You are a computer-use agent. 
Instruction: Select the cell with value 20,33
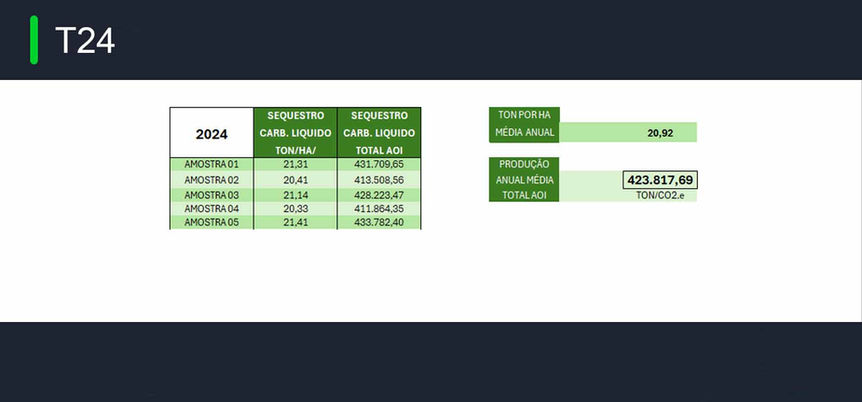[295, 208]
